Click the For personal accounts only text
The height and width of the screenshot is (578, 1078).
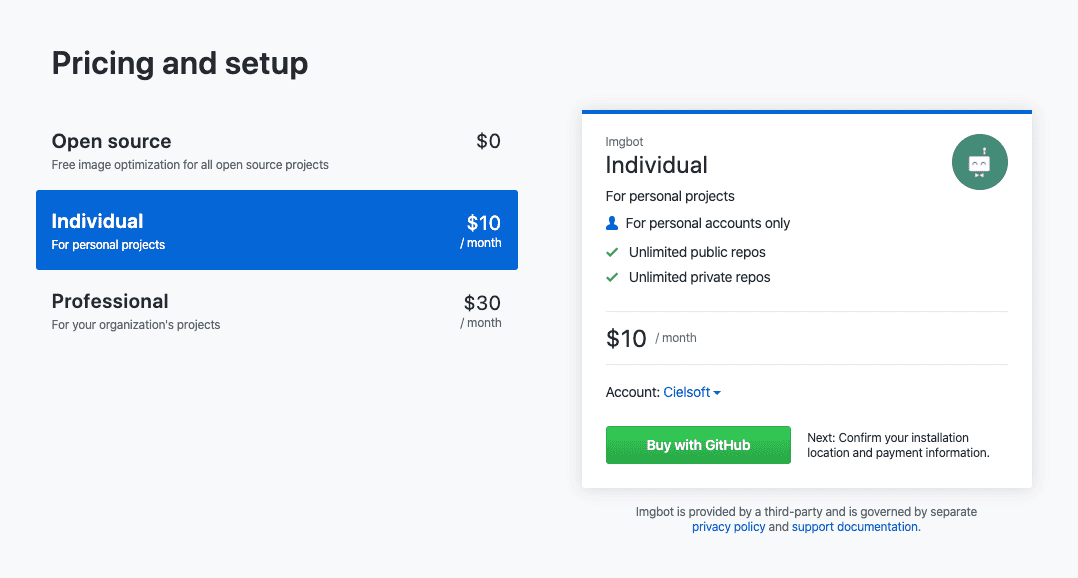point(707,223)
